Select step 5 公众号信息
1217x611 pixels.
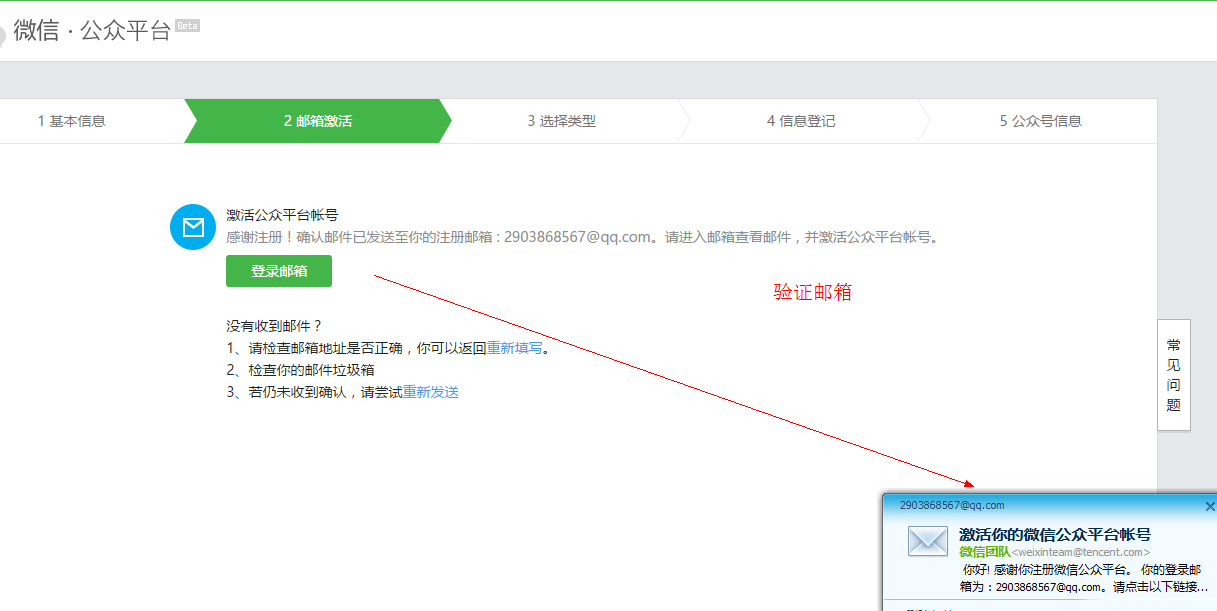coord(1040,121)
